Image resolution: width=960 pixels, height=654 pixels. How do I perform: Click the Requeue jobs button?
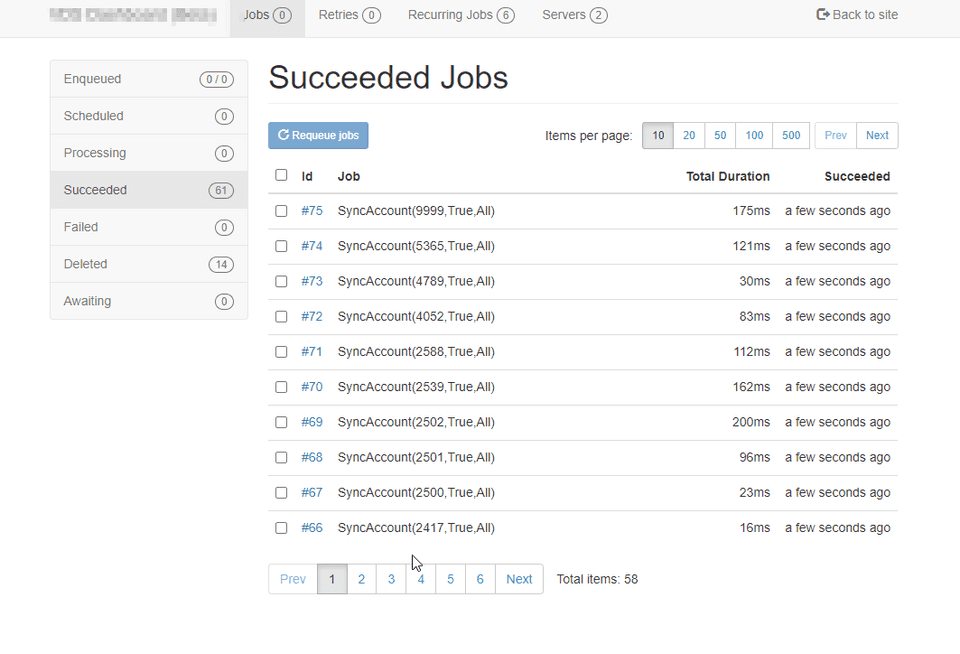pyautogui.click(x=318, y=135)
